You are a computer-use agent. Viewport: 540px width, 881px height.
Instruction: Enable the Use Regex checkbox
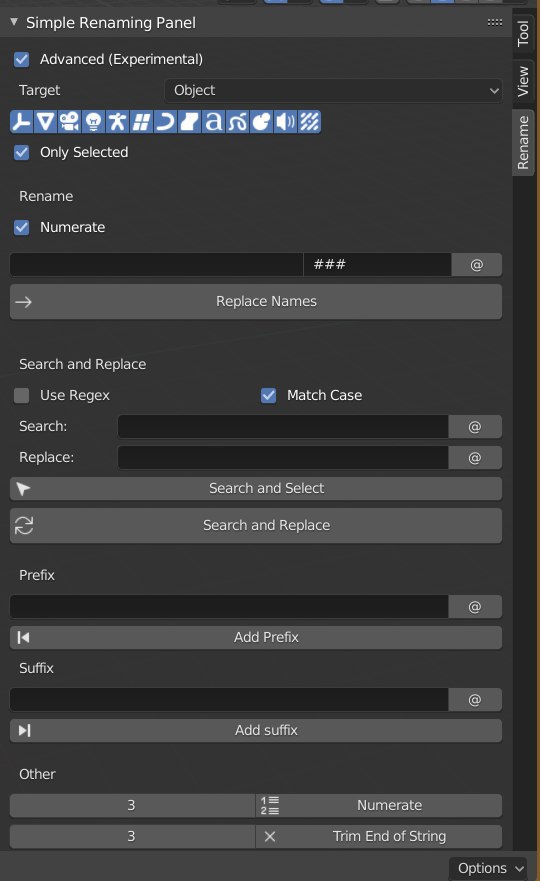pyautogui.click(x=22, y=396)
